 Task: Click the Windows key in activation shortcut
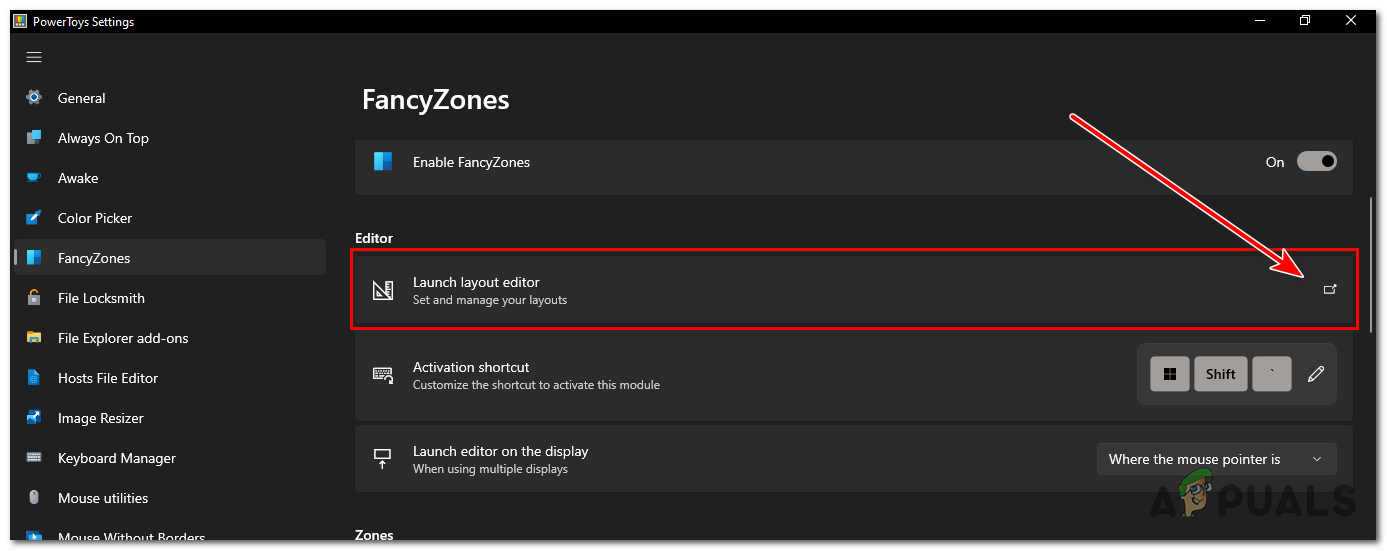(x=1169, y=374)
